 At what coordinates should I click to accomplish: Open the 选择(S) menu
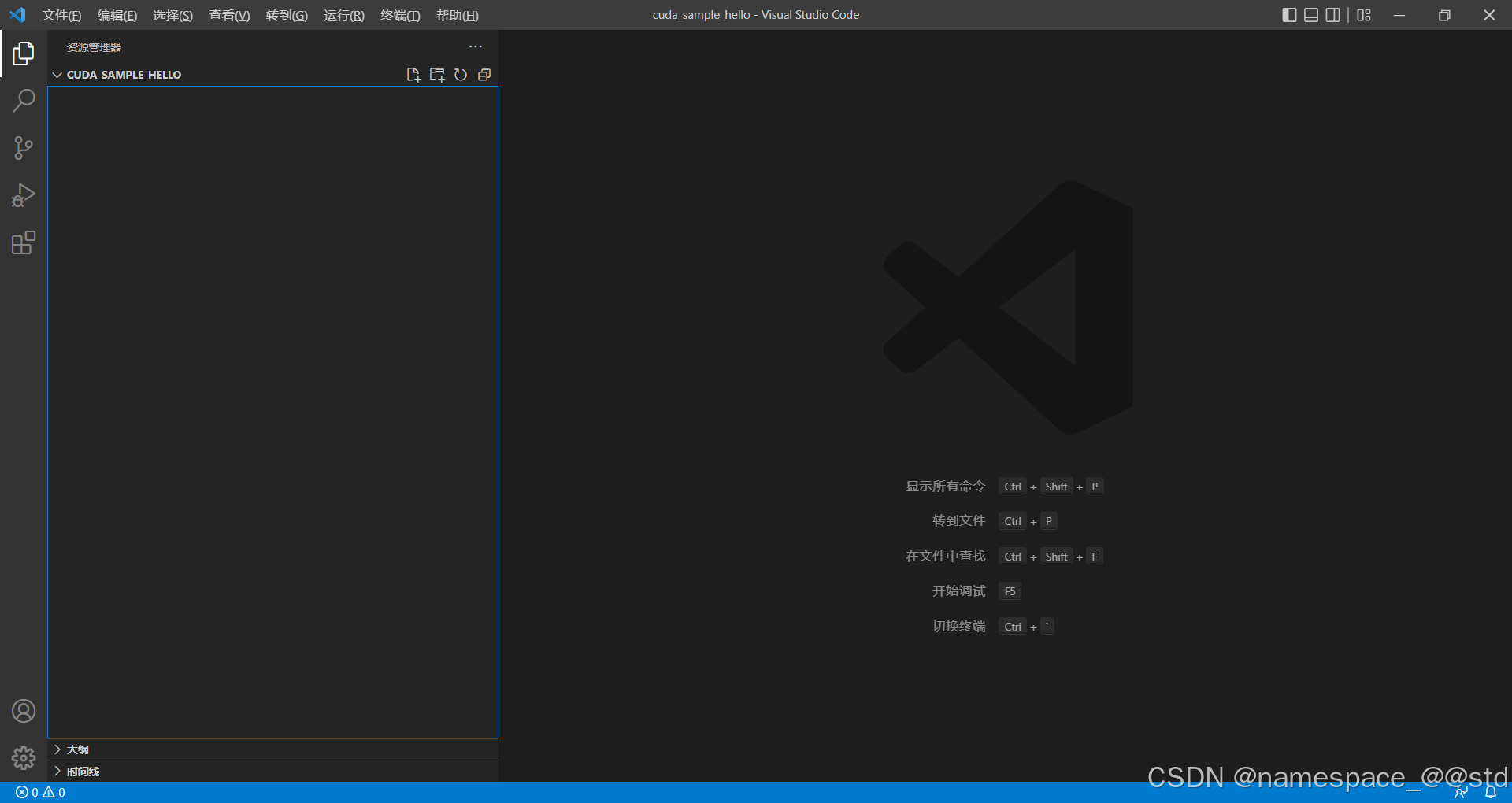172,15
